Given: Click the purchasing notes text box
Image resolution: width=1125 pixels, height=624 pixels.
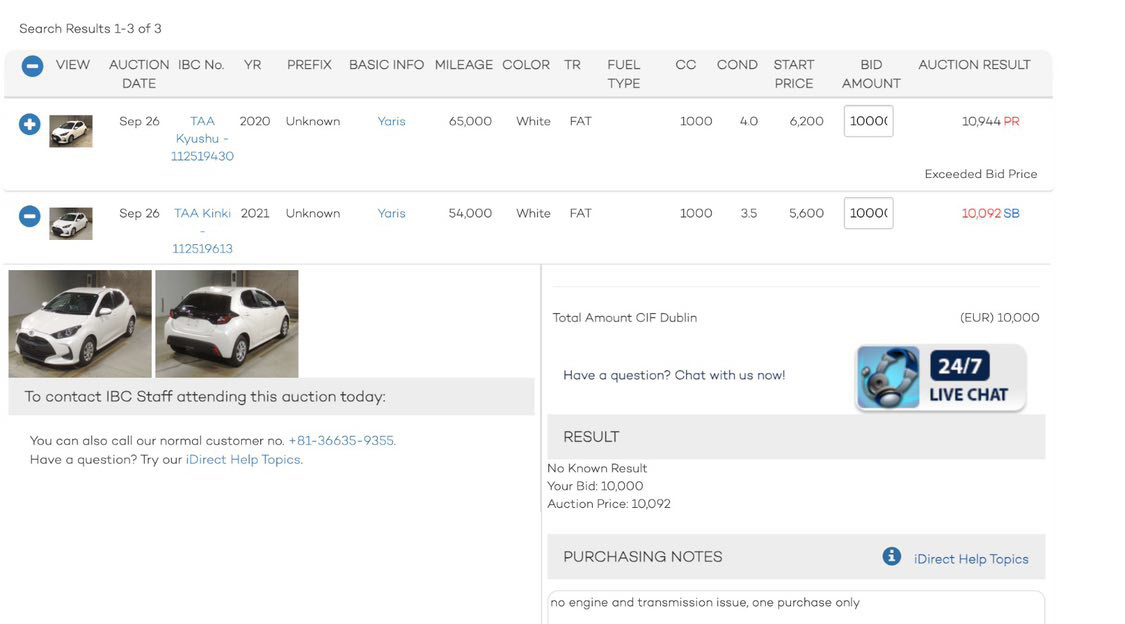Looking at the screenshot, I should 796,607.
